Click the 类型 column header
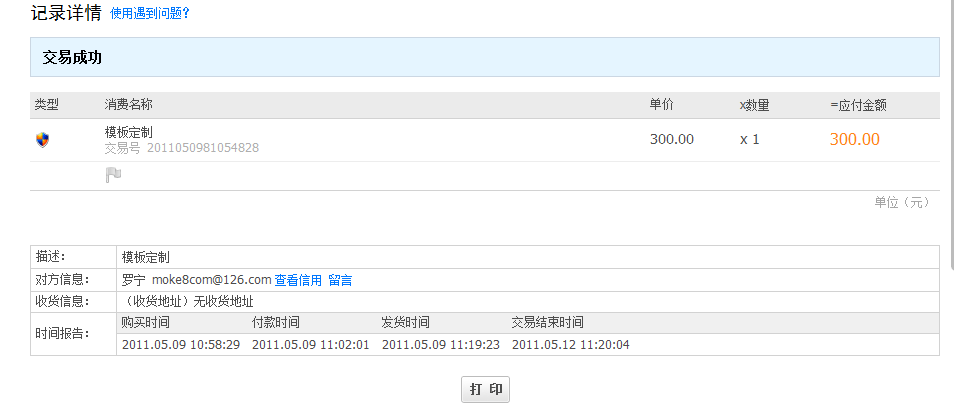 coord(46,105)
